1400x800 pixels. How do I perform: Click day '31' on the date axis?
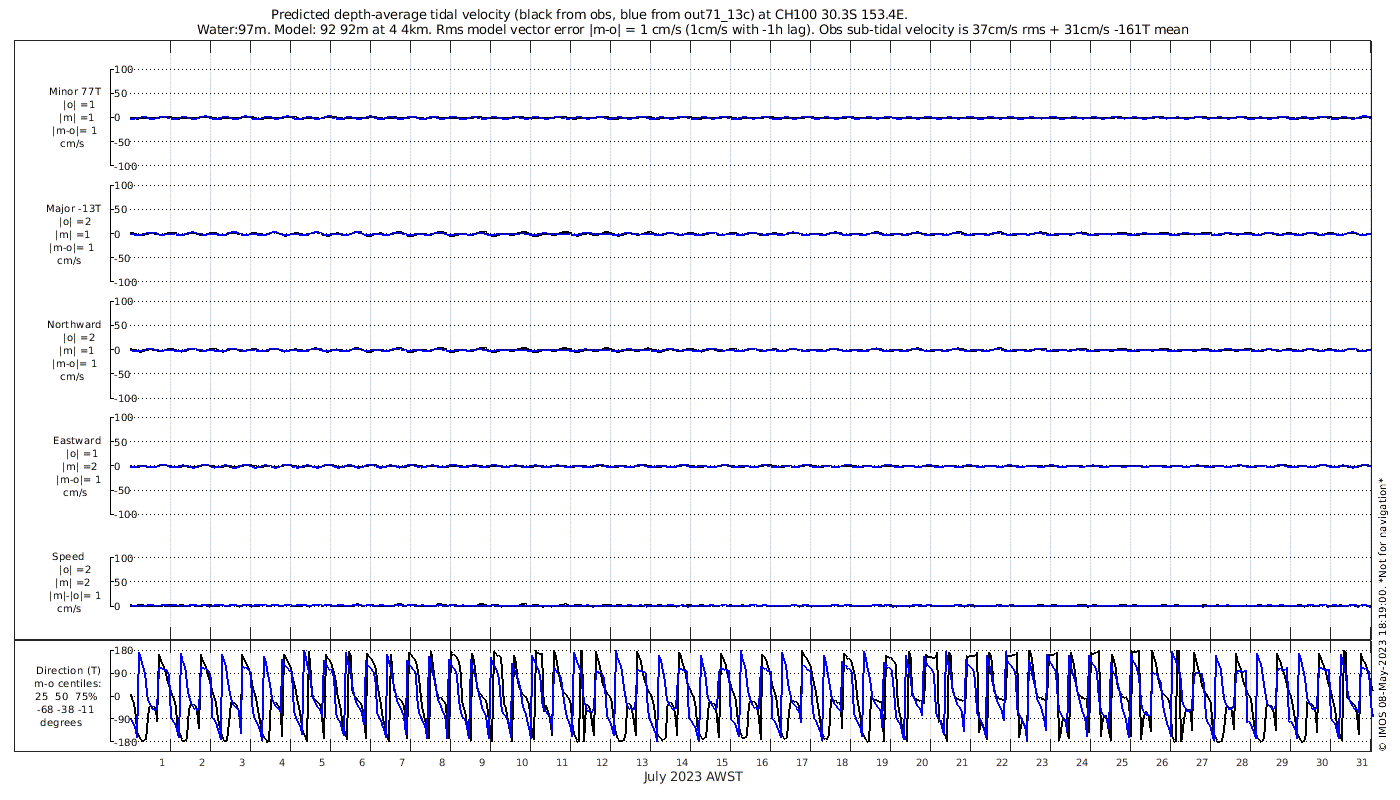pyautogui.click(x=1362, y=762)
